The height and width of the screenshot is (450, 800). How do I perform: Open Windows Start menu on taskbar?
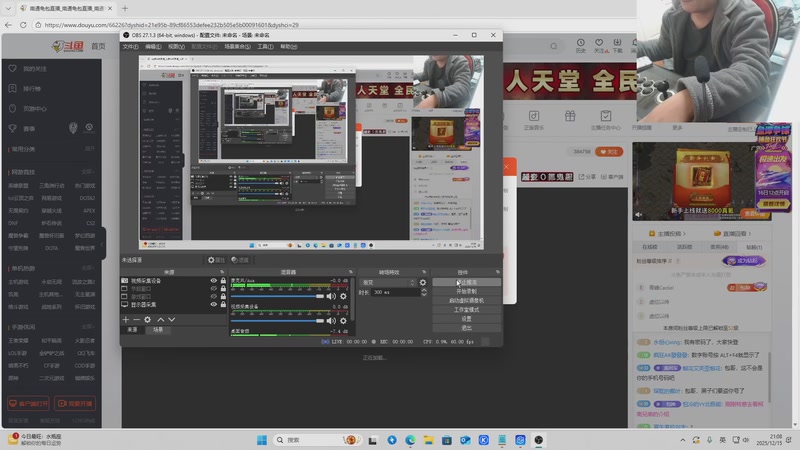(x=262, y=440)
